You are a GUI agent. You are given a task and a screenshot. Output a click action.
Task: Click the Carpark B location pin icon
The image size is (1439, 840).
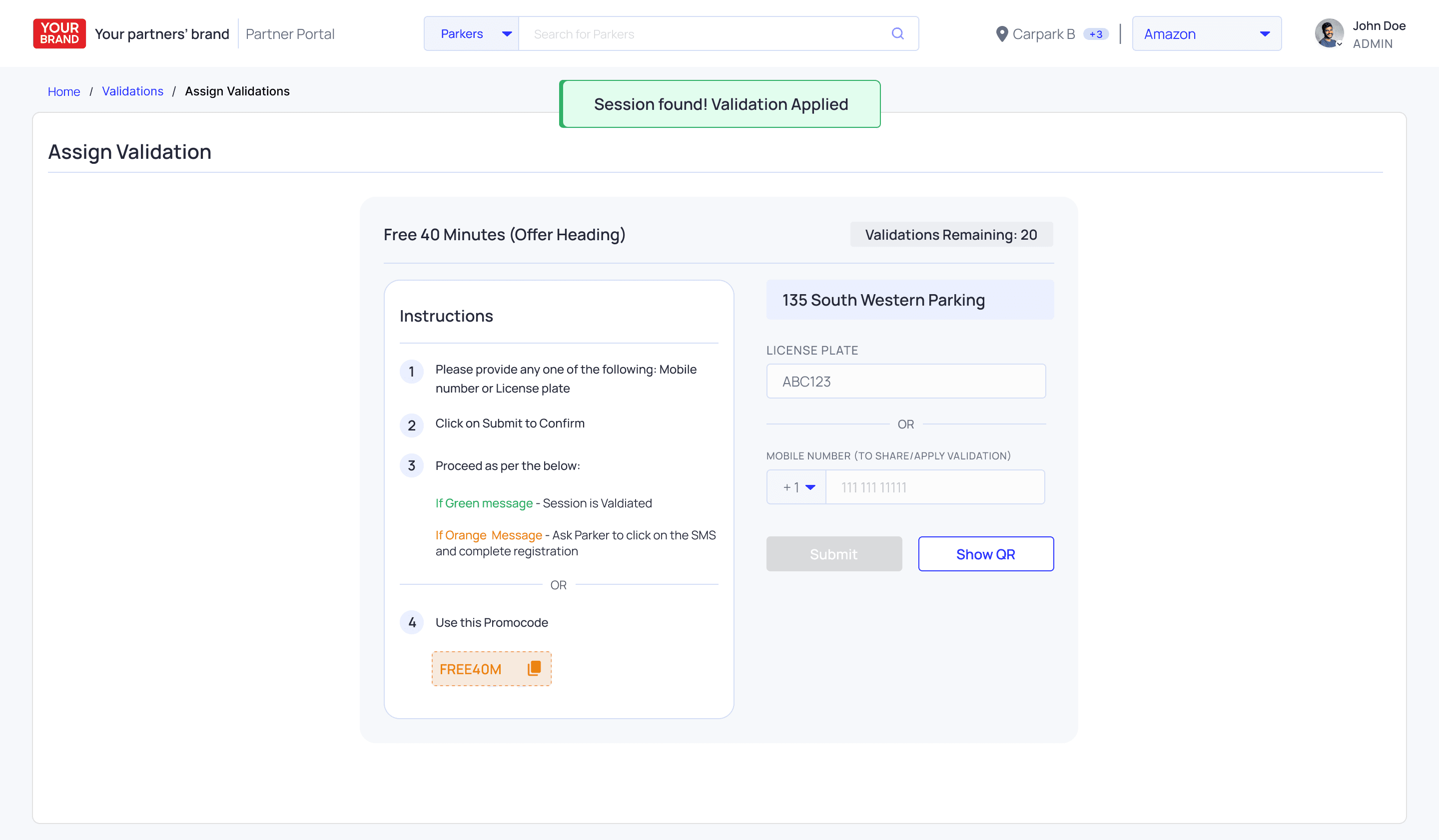click(1001, 34)
